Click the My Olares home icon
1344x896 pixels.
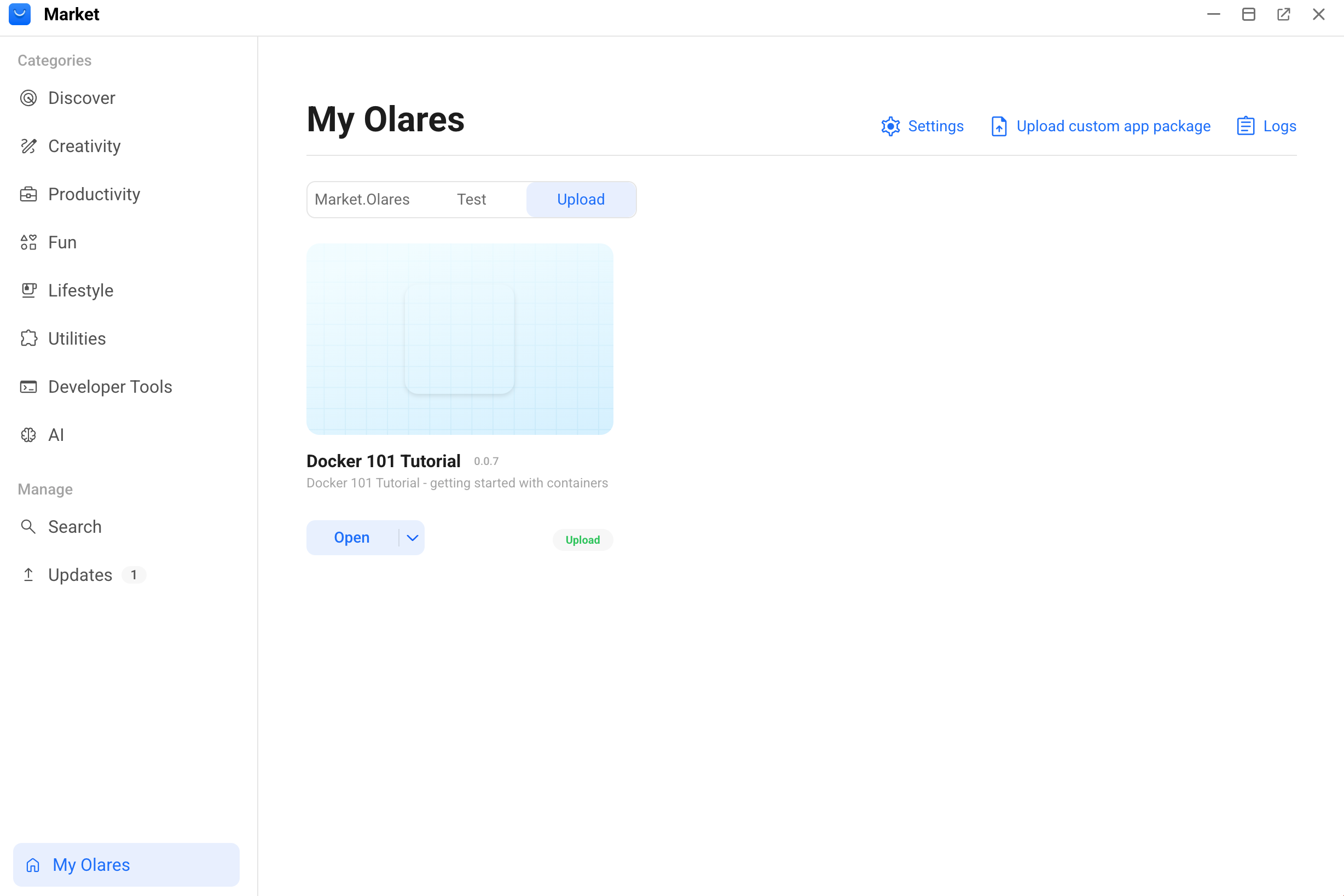33,865
